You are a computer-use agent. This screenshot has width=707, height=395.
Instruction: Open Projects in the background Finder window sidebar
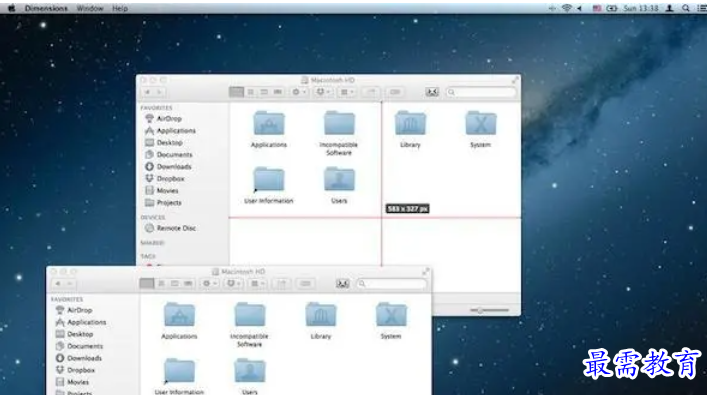pyautogui.click(x=163, y=203)
